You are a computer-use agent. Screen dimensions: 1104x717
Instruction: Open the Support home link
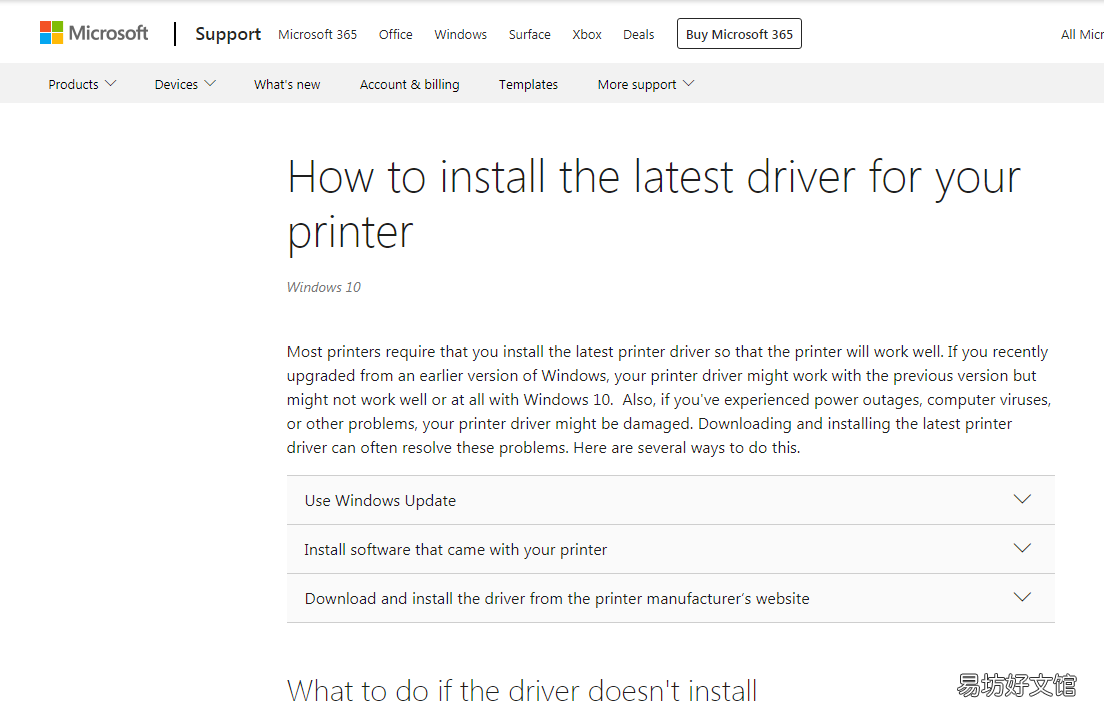coord(227,34)
